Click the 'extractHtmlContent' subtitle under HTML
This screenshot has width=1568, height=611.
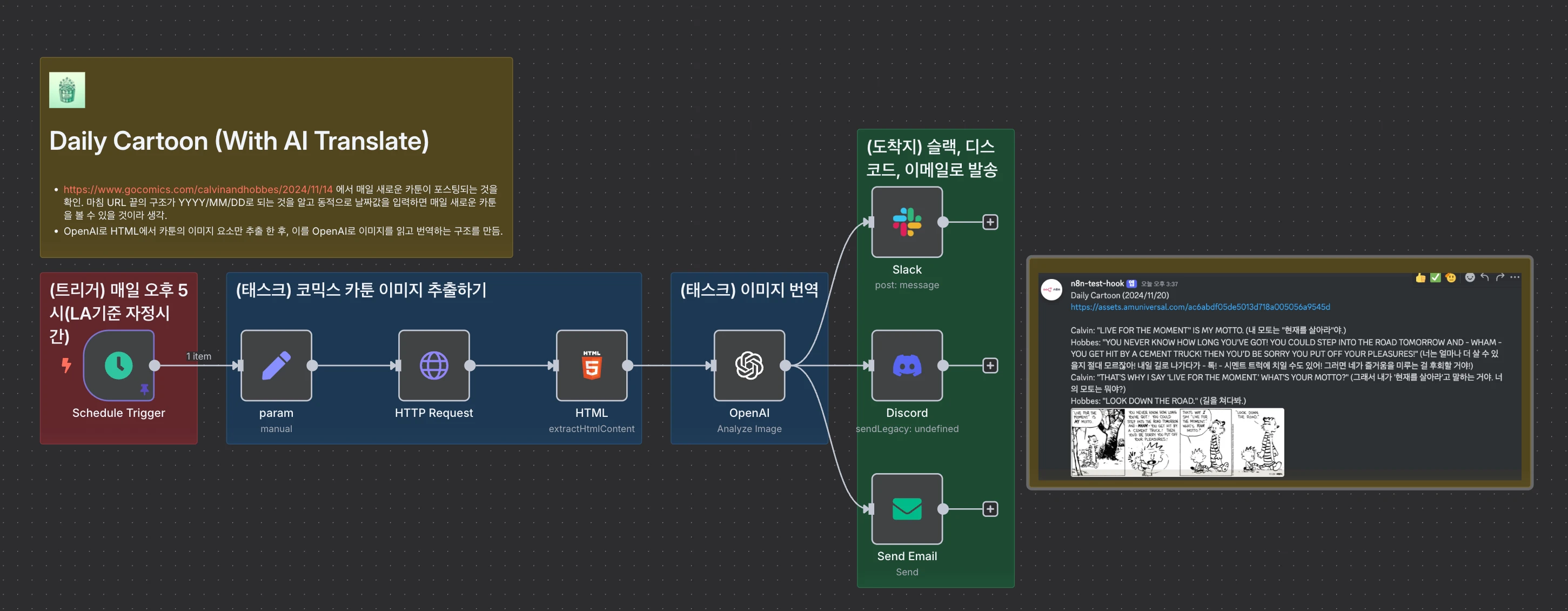pos(592,429)
